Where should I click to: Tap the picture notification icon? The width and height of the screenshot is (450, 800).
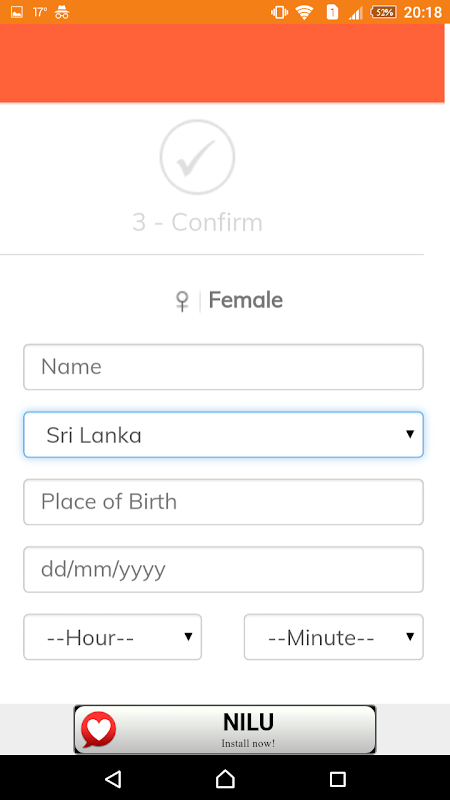17,12
